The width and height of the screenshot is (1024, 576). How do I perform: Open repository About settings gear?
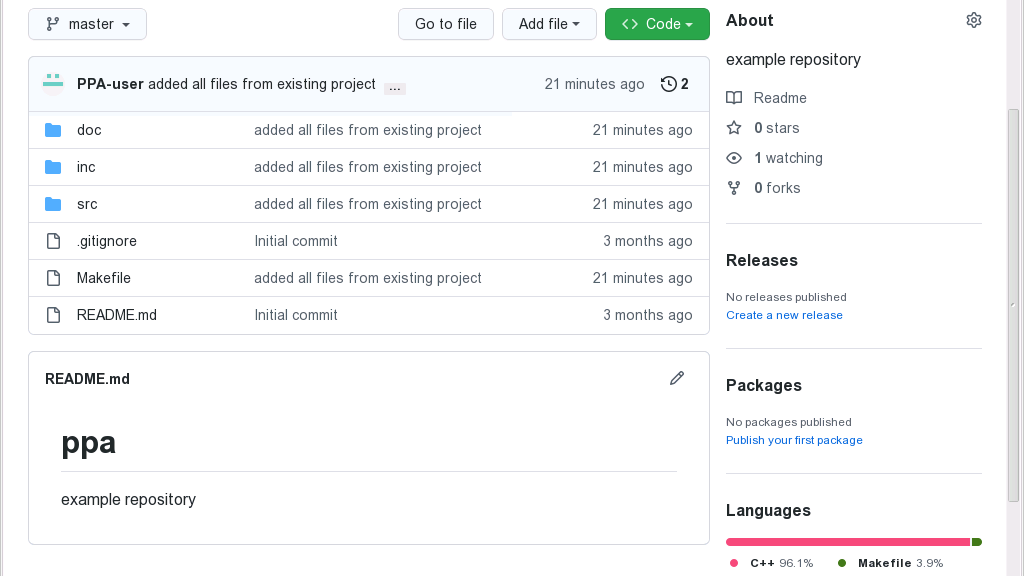click(x=974, y=20)
